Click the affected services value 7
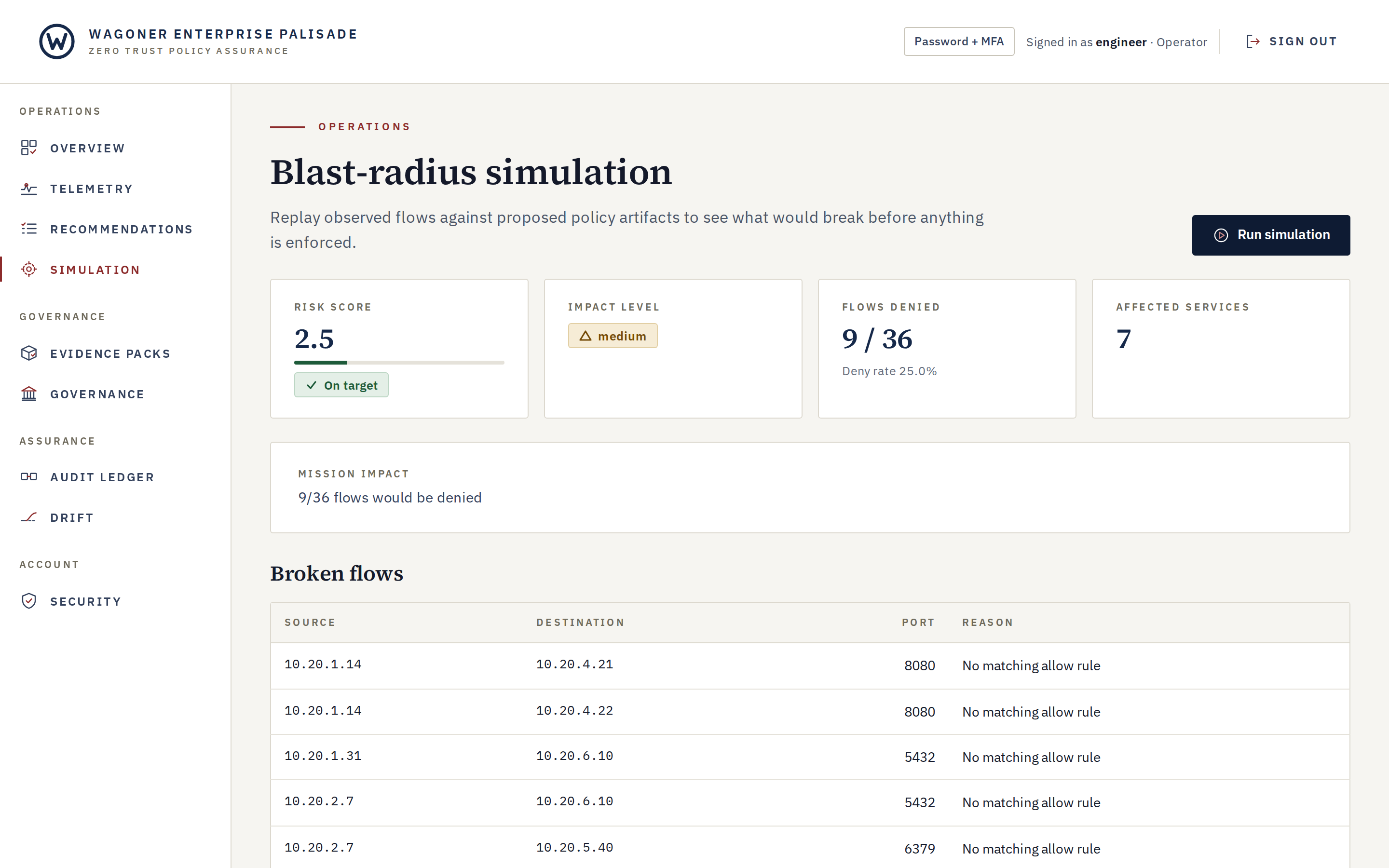Screen dimensions: 1389x868 [1123, 339]
